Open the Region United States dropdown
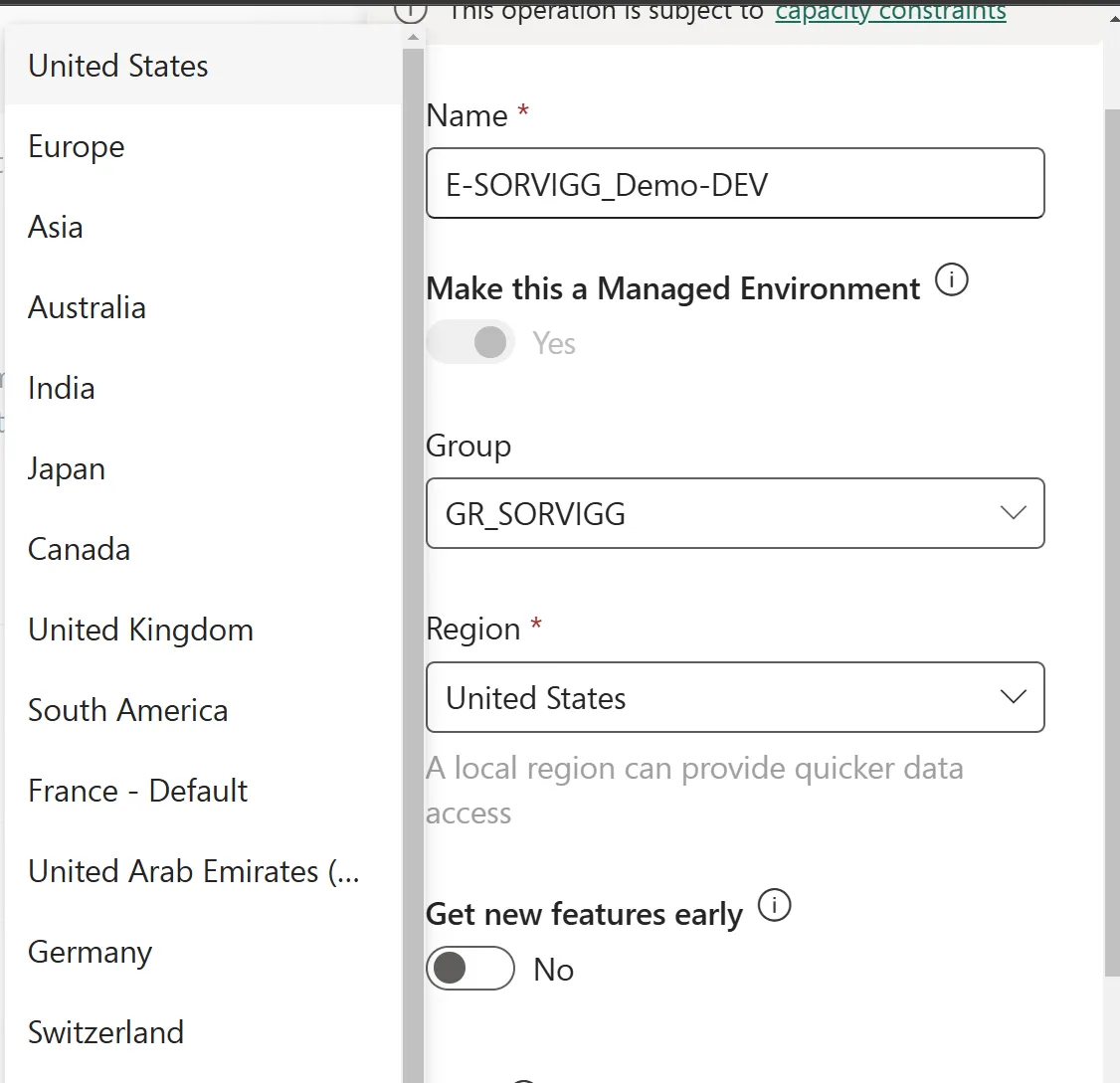The width and height of the screenshot is (1120, 1083). pos(735,697)
